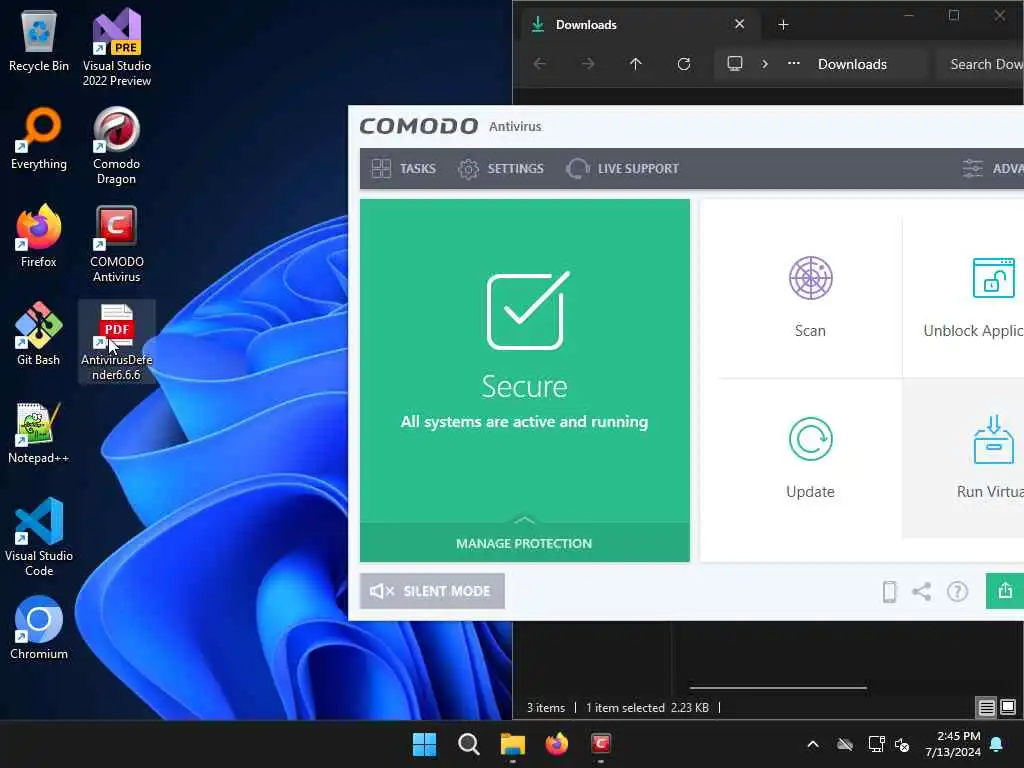Click '1 item selected 2.23 KB' status
The width and height of the screenshot is (1024, 768).
(x=647, y=707)
